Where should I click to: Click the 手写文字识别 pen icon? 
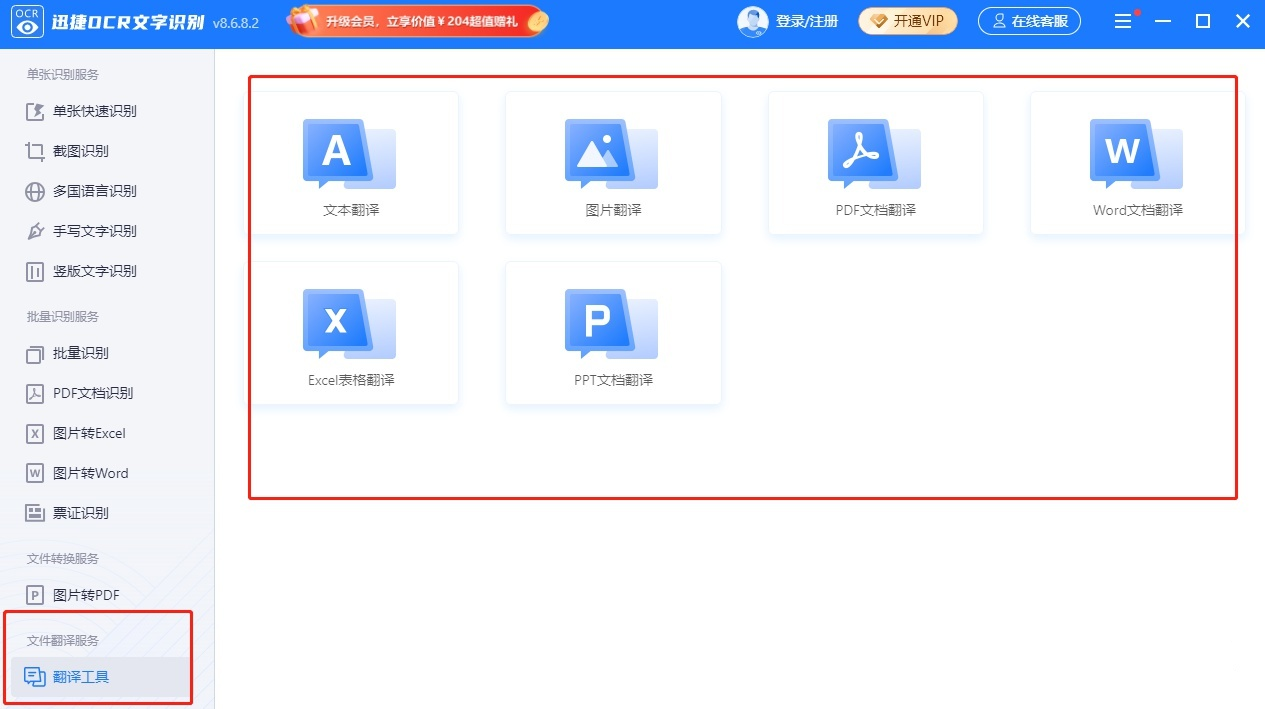click(x=35, y=231)
